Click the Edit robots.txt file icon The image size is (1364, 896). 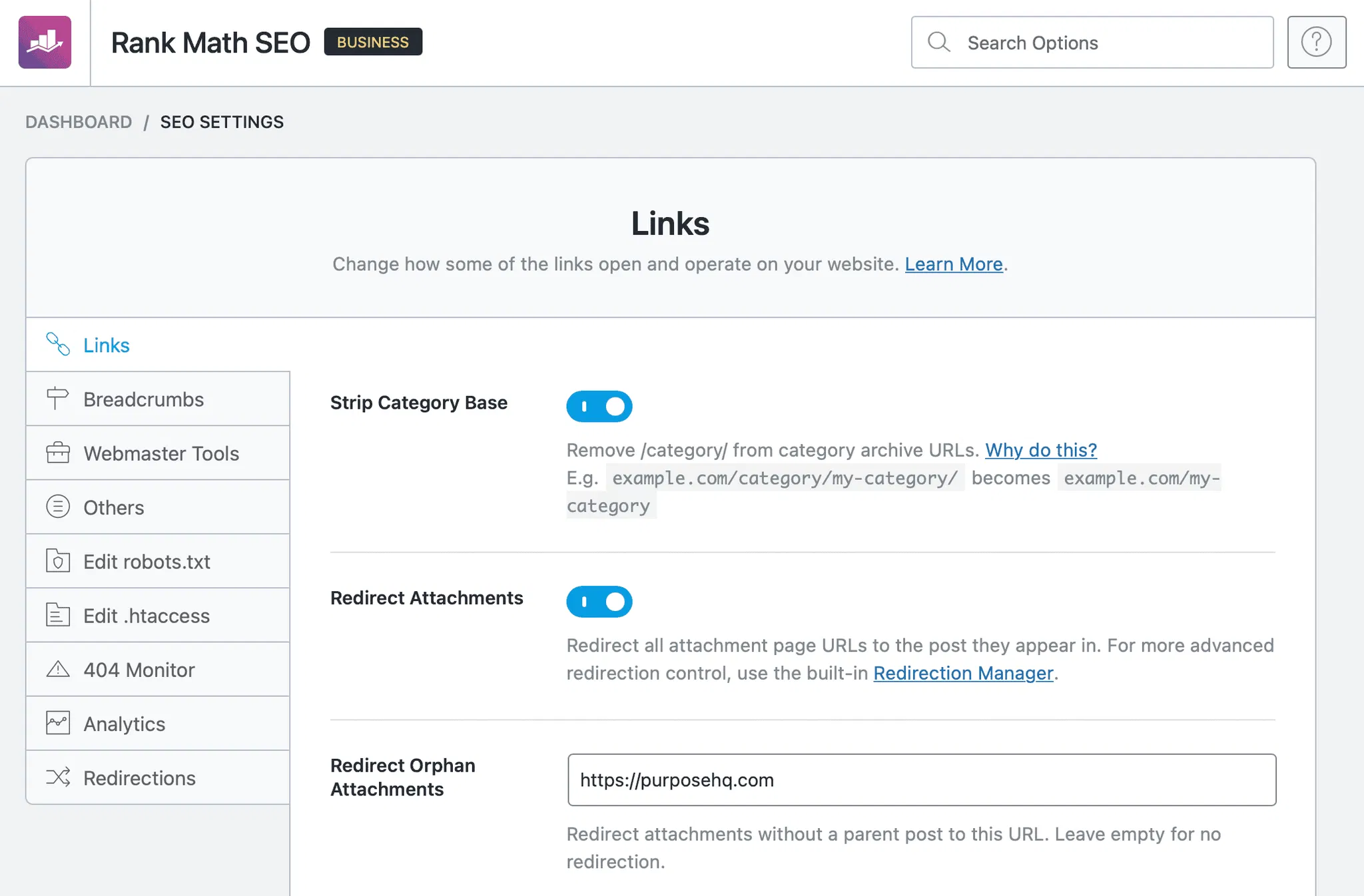58,561
